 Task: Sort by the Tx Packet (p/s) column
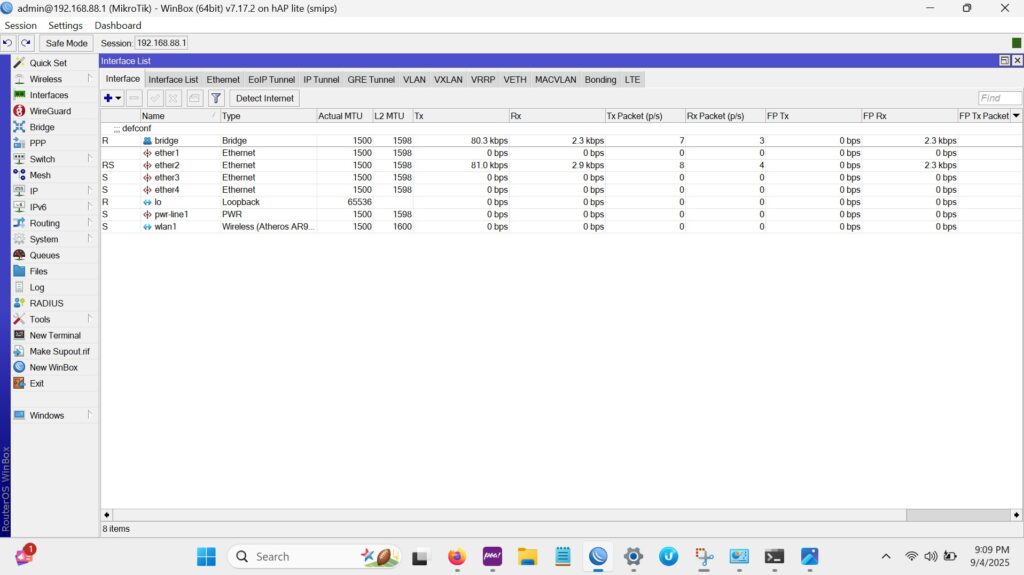point(645,116)
